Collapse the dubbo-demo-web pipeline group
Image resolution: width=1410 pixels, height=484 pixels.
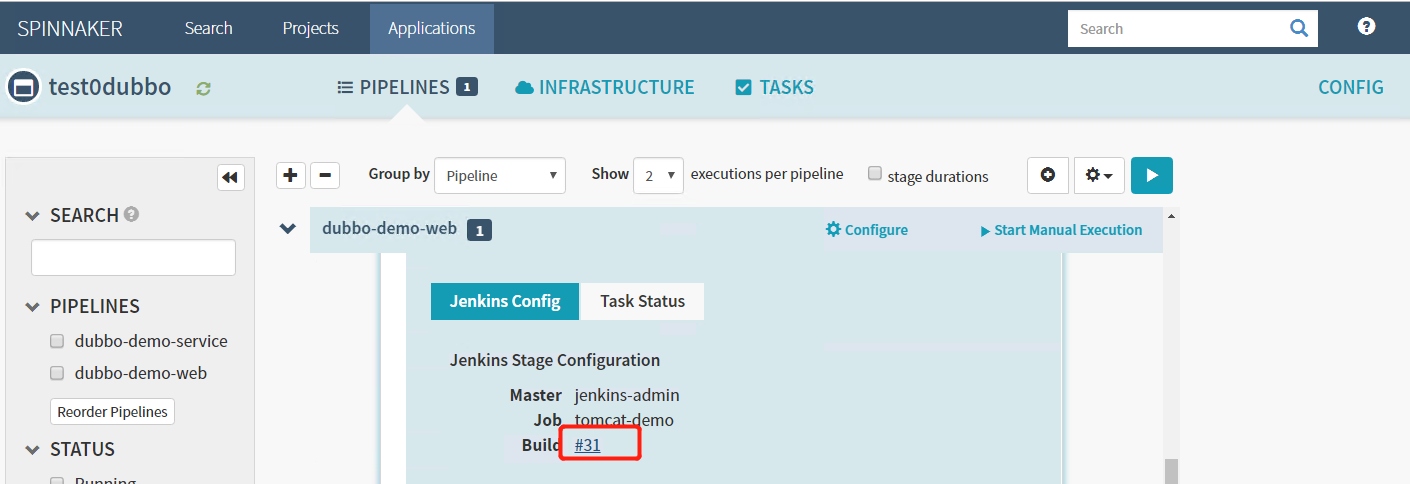[288, 229]
